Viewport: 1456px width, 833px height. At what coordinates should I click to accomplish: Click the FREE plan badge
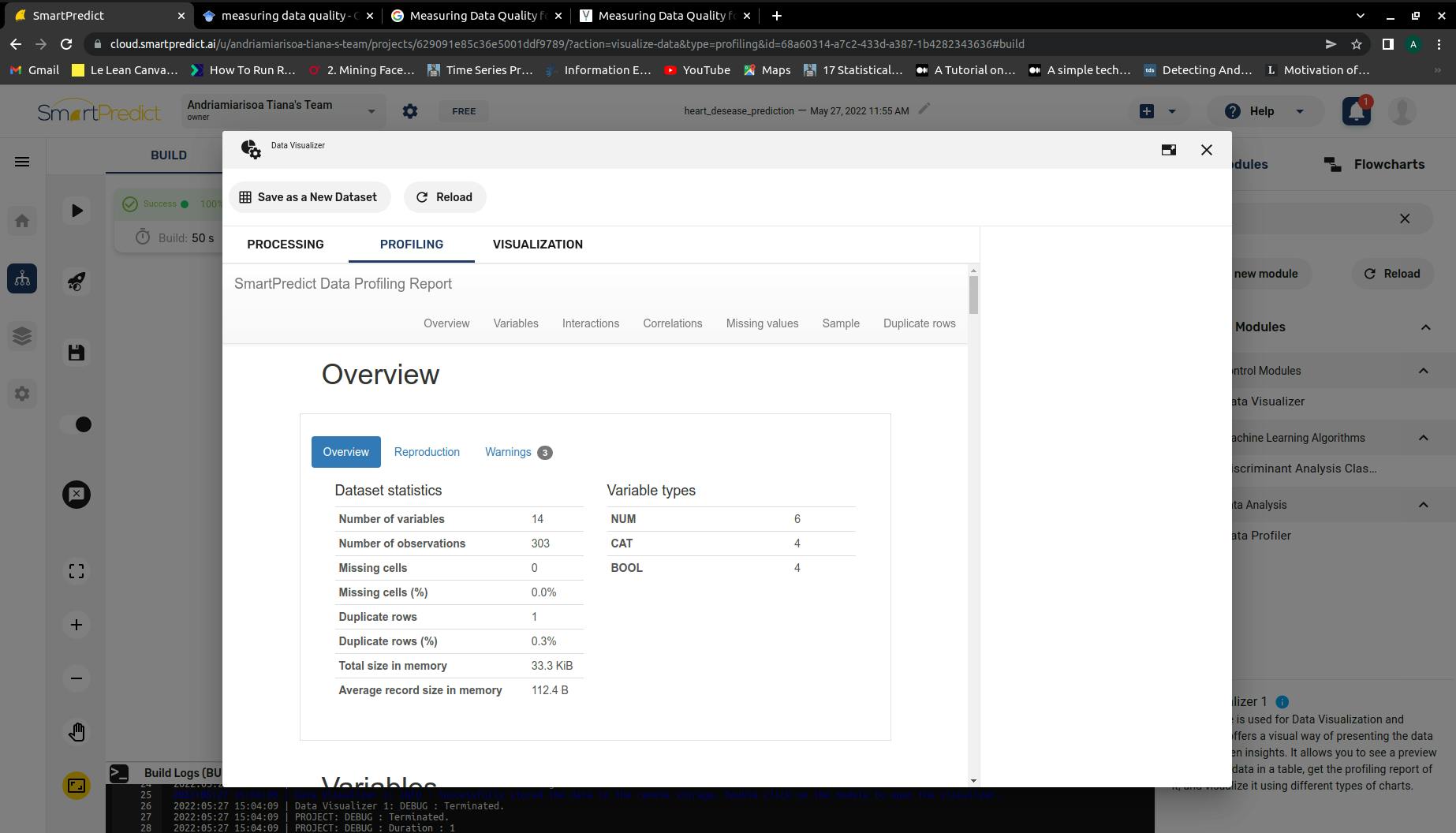464,111
